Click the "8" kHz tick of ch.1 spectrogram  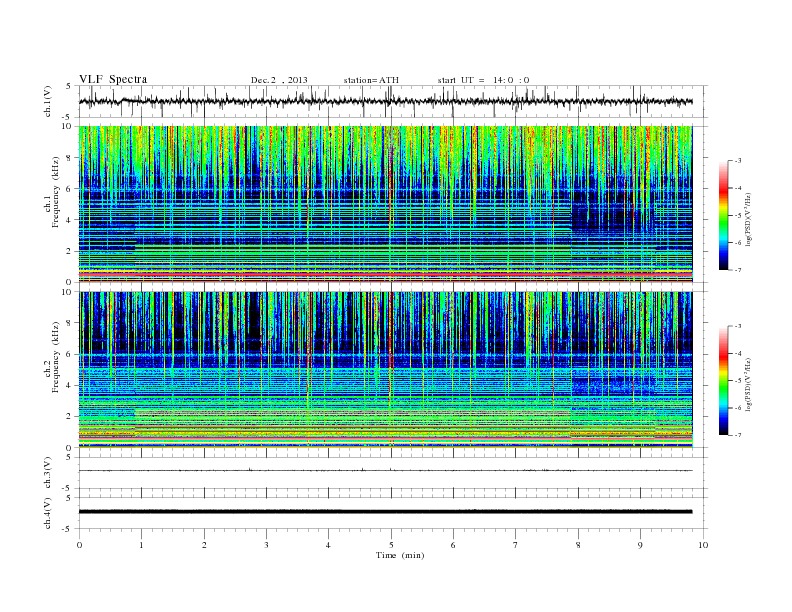click(x=70, y=158)
